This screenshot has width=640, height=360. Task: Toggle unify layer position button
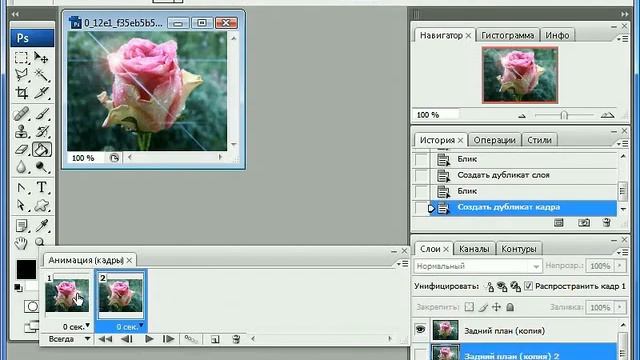(x=489, y=287)
